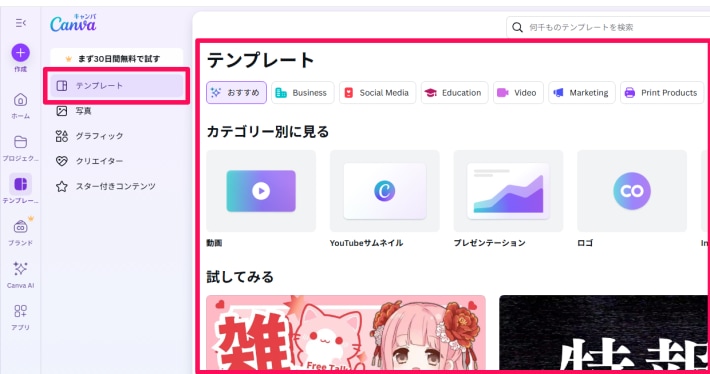This screenshot has height=374, width=710.
Task: Open the ロゴ category thumbnail
Action: tap(632, 191)
